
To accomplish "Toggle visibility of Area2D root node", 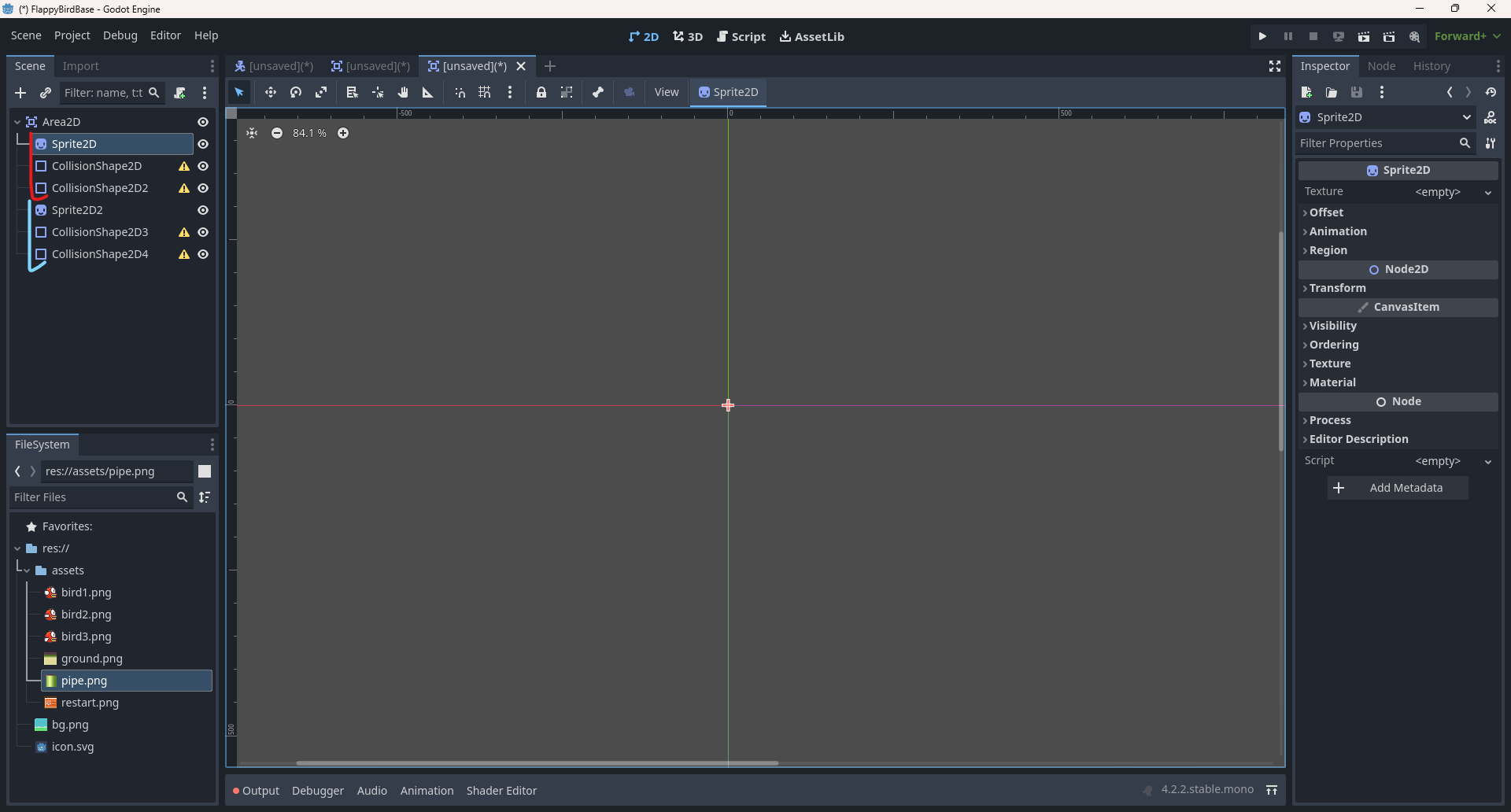I will [x=203, y=122].
